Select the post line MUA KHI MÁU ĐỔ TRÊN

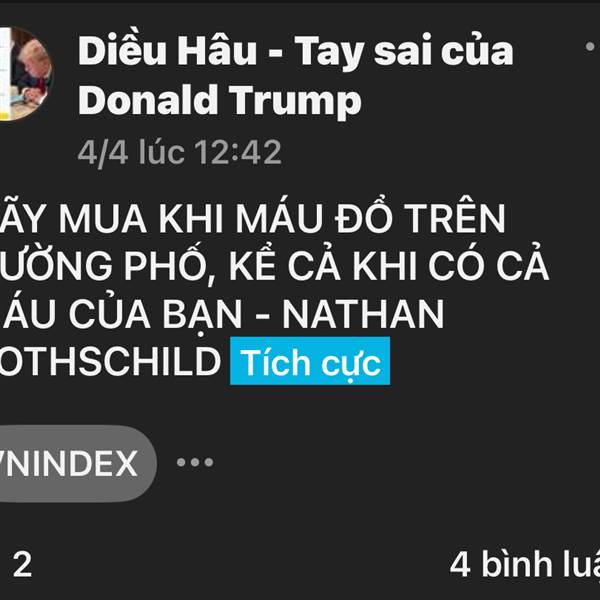282,217
